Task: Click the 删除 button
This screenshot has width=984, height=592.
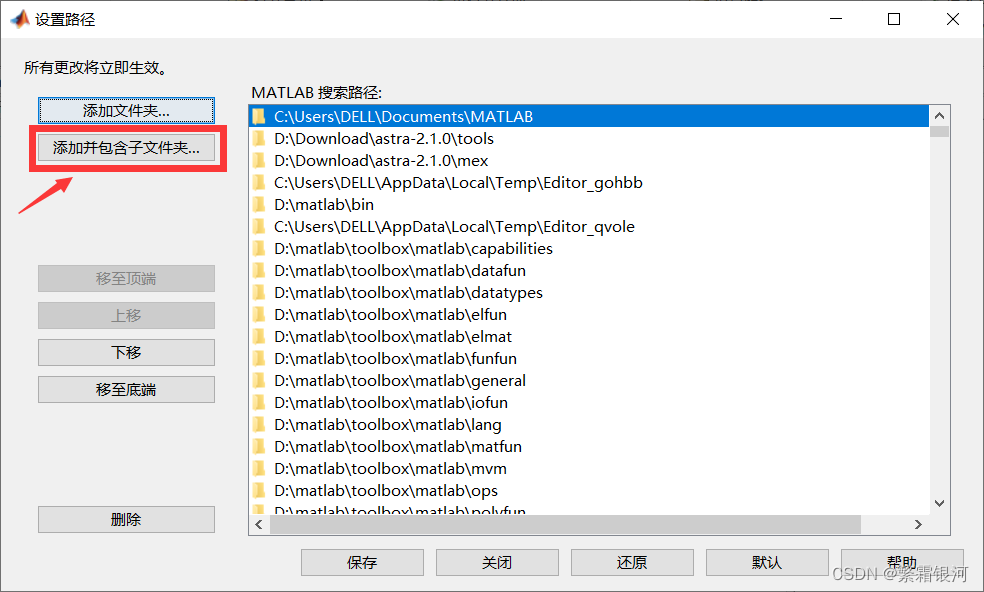Action: tap(125, 519)
